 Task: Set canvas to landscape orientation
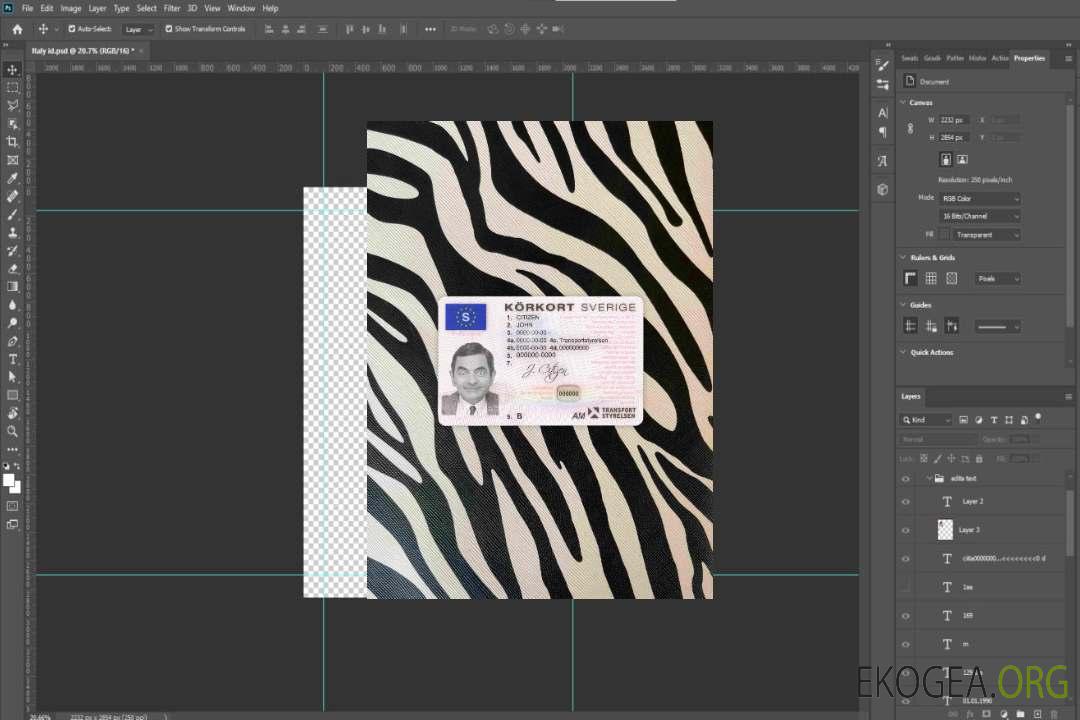pos(962,159)
